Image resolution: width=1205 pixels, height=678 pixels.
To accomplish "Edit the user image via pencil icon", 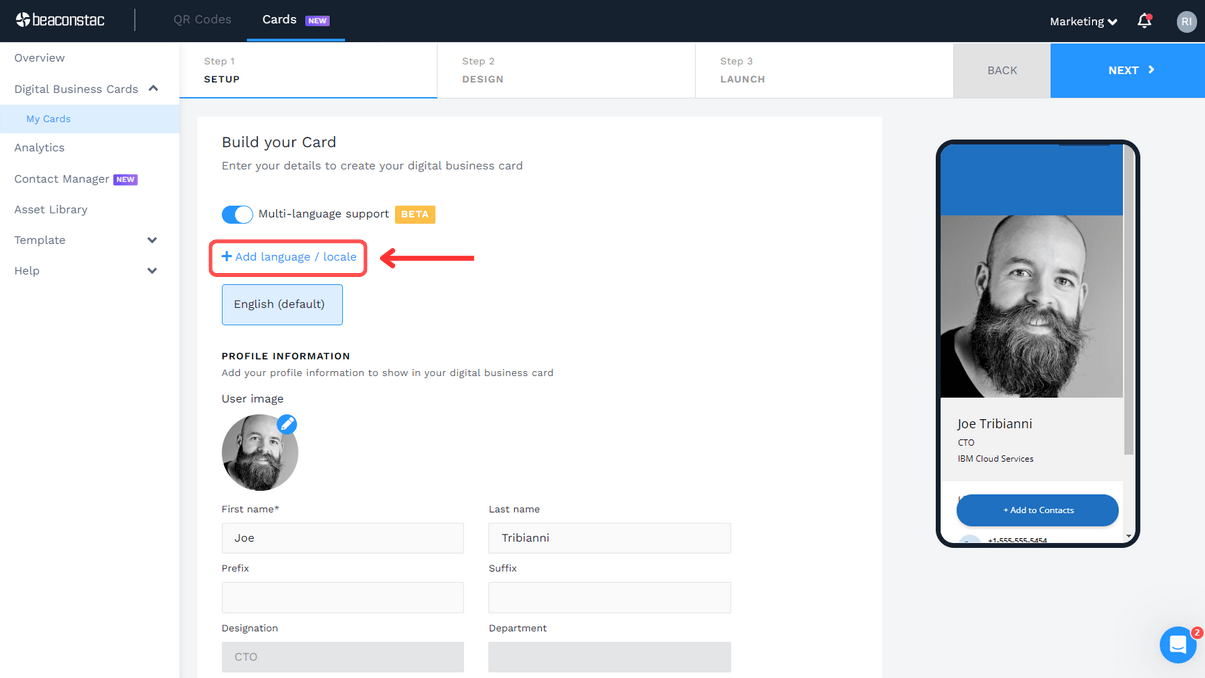I will (287, 424).
